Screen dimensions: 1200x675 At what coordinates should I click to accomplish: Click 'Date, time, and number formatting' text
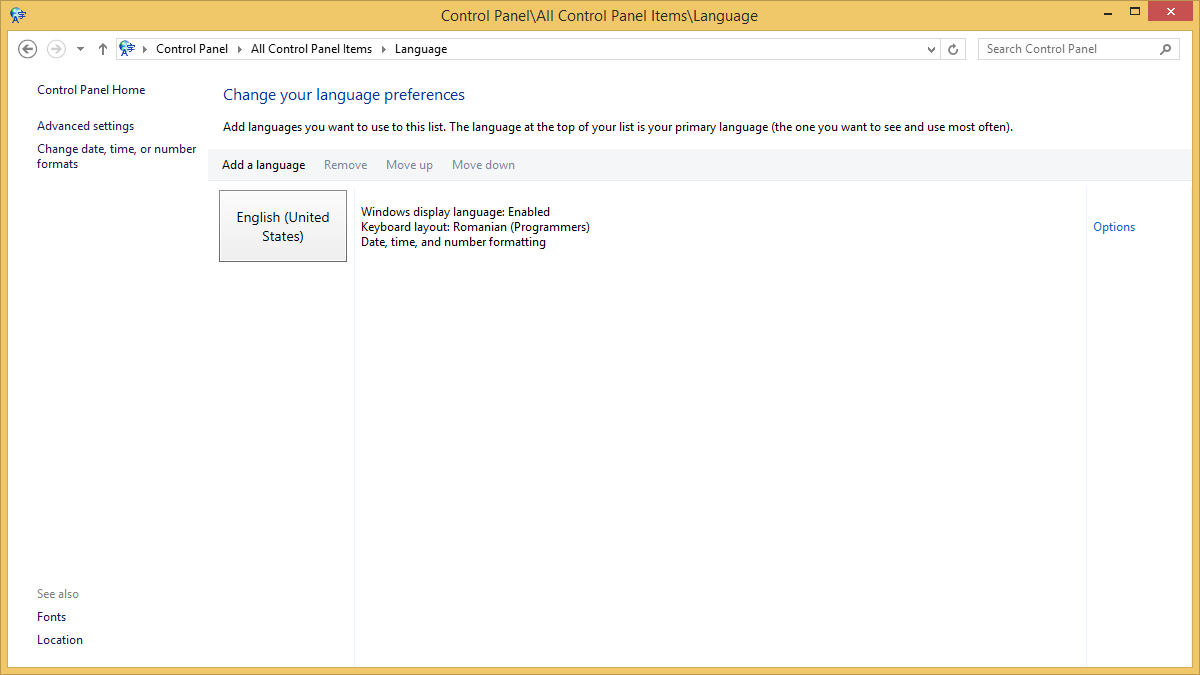453,242
